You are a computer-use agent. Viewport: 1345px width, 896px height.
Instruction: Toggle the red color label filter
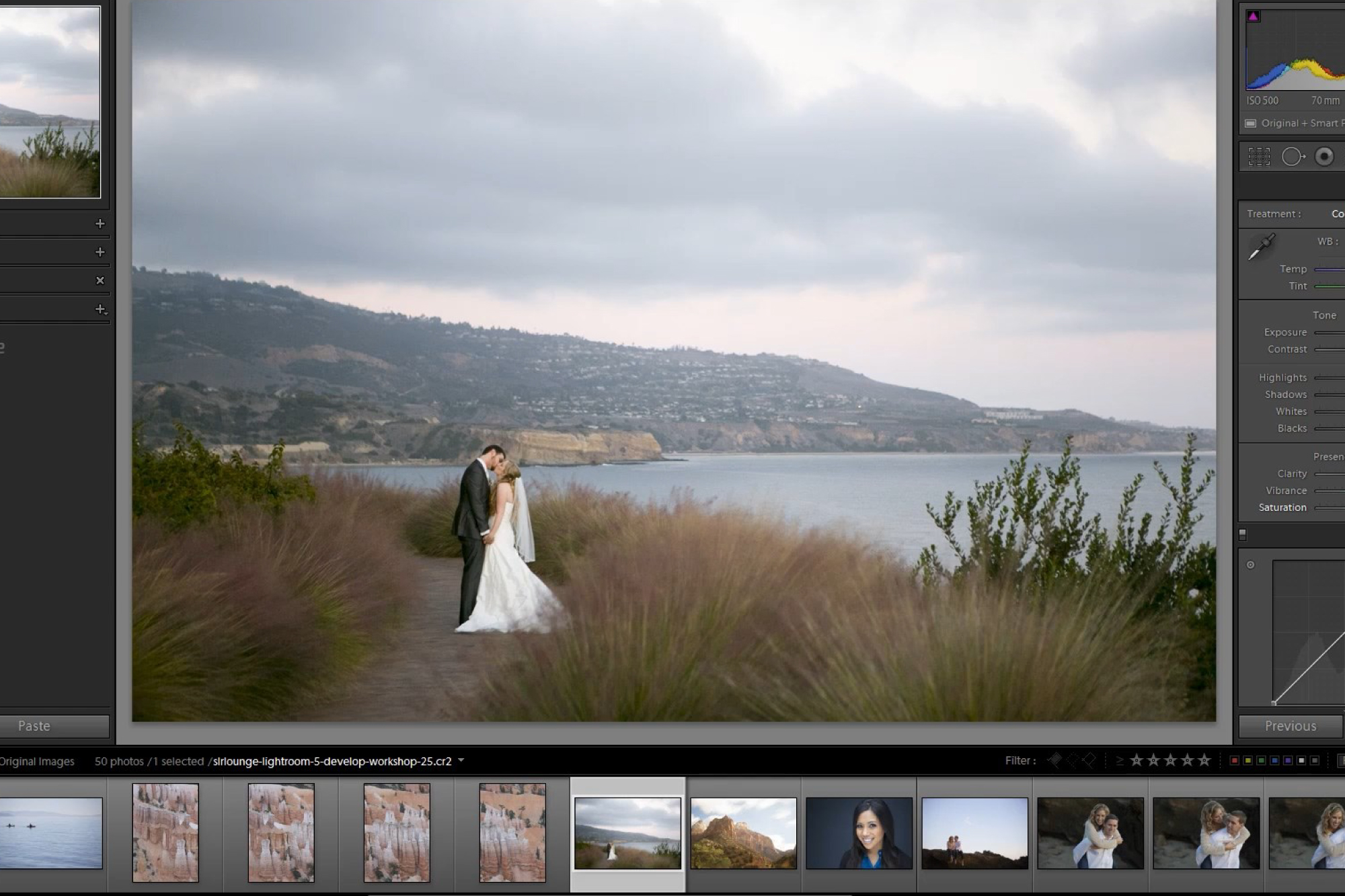(1234, 761)
